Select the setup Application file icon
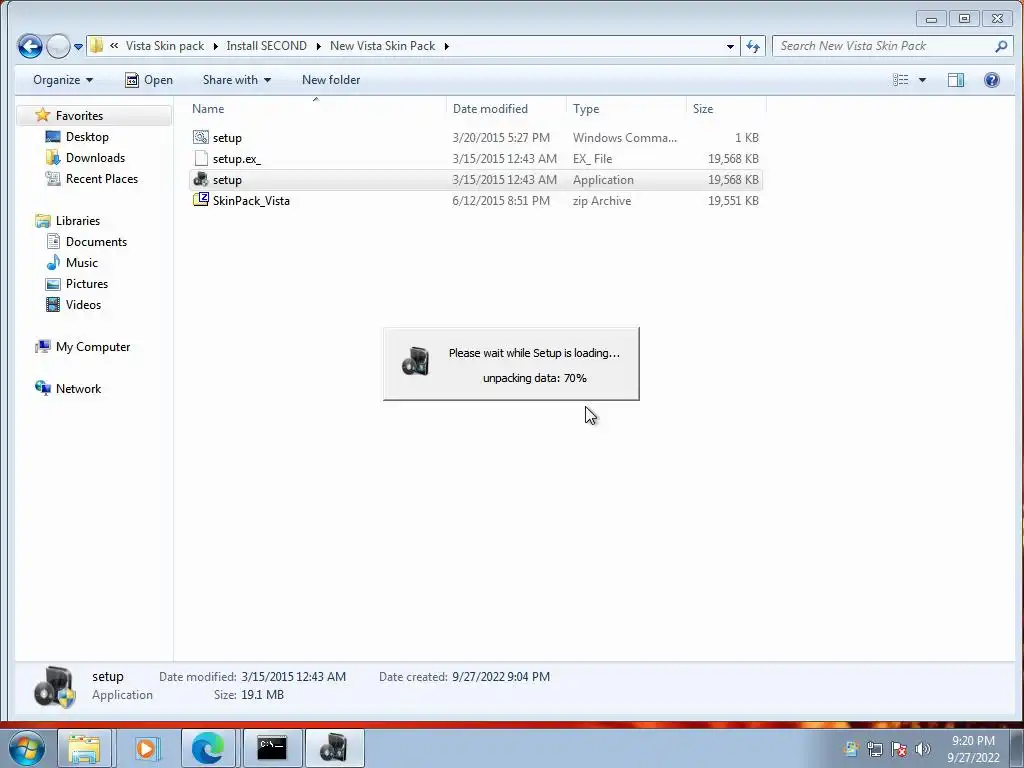The image size is (1024, 768). coord(200,179)
